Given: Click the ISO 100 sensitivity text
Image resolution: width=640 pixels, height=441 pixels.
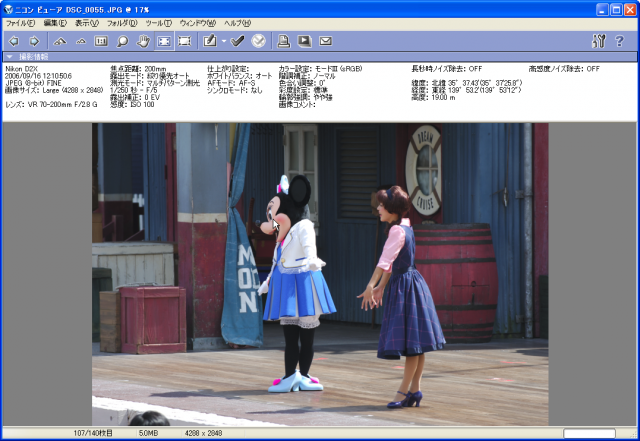Looking at the screenshot, I should coord(132,105).
